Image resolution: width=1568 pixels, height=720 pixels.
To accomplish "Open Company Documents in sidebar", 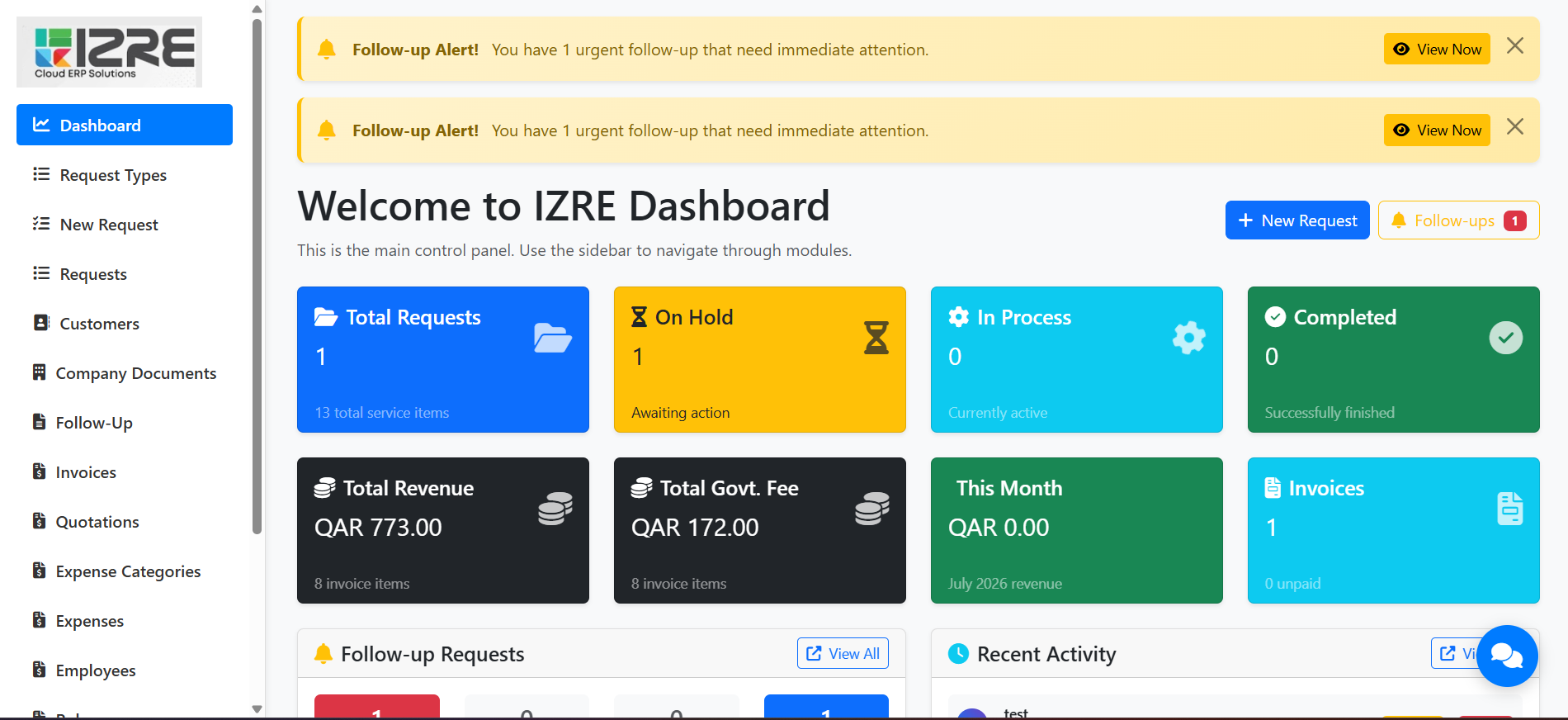I will 125,373.
